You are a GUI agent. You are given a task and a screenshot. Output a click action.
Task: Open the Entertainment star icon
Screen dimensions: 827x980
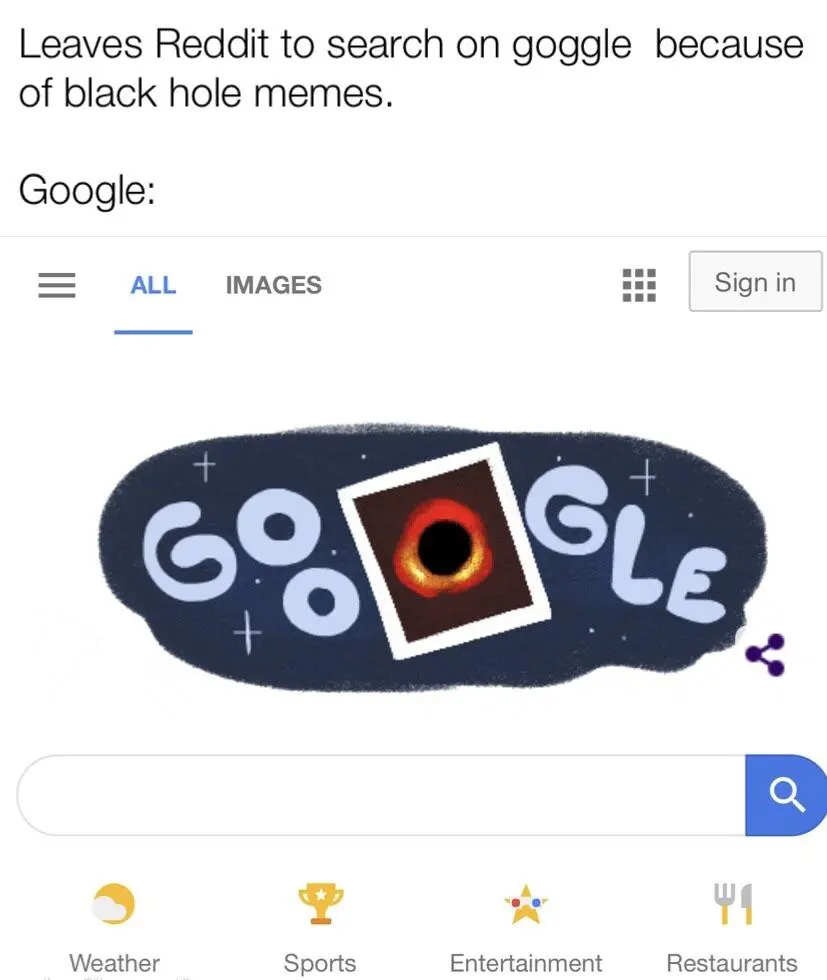526,904
